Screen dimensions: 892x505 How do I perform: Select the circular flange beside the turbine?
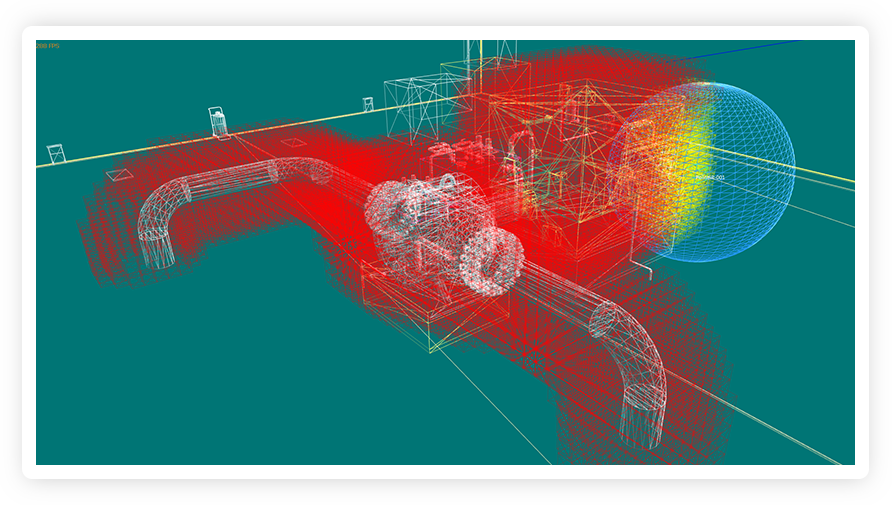tap(490, 262)
